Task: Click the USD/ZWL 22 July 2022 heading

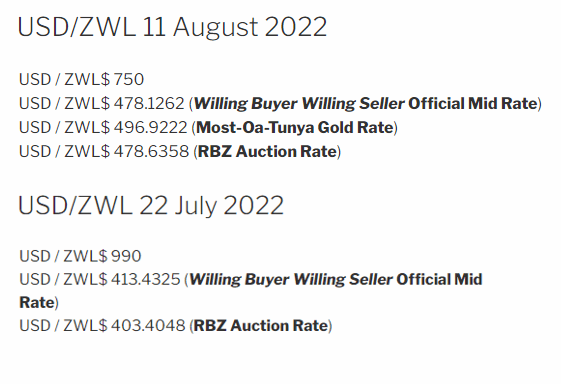Action: 151,206
